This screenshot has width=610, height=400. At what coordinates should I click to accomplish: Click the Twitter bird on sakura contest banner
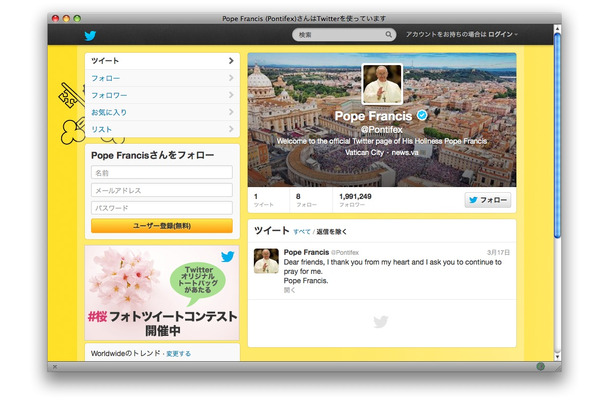(x=228, y=256)
